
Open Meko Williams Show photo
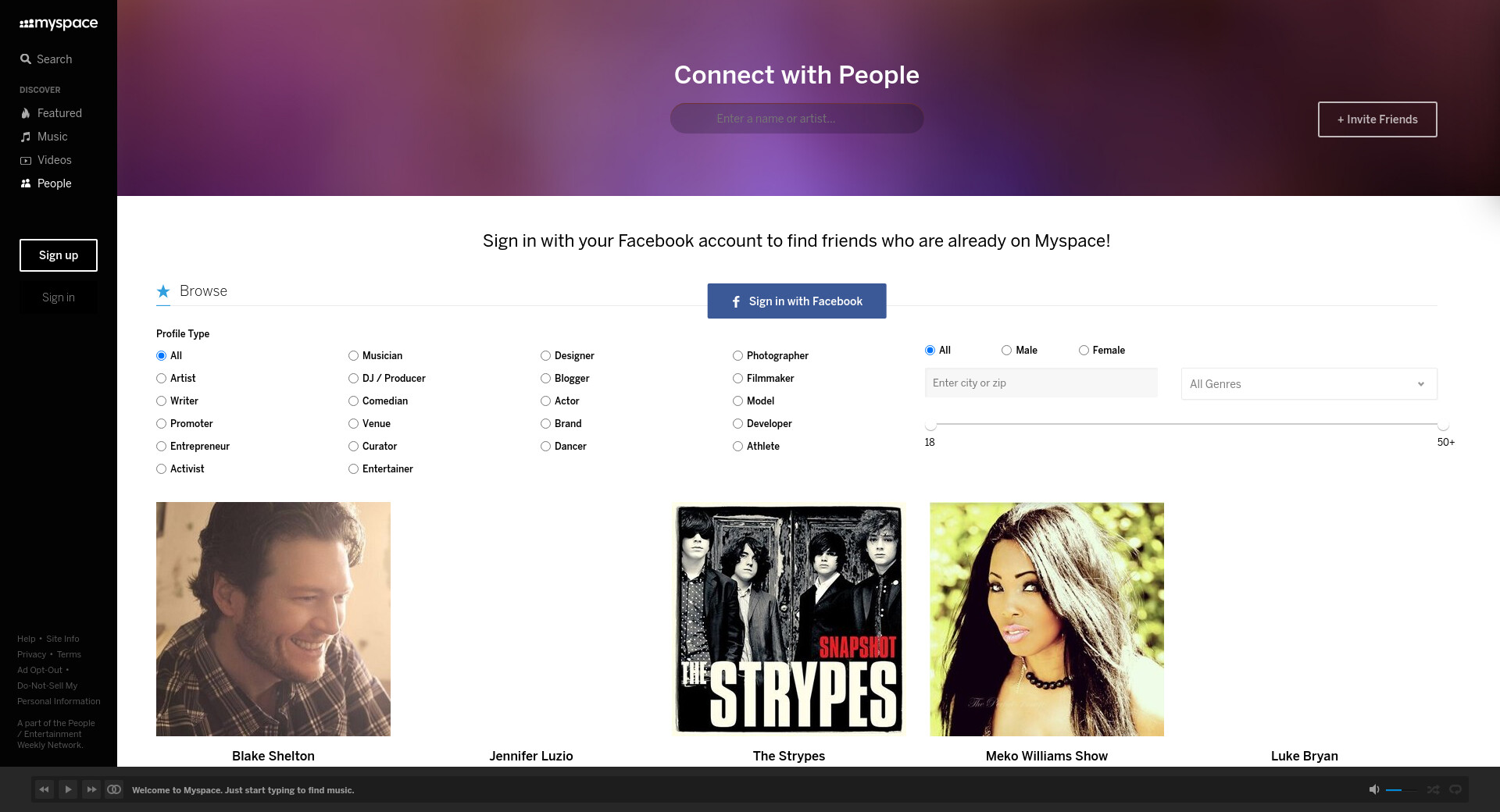1047,619
